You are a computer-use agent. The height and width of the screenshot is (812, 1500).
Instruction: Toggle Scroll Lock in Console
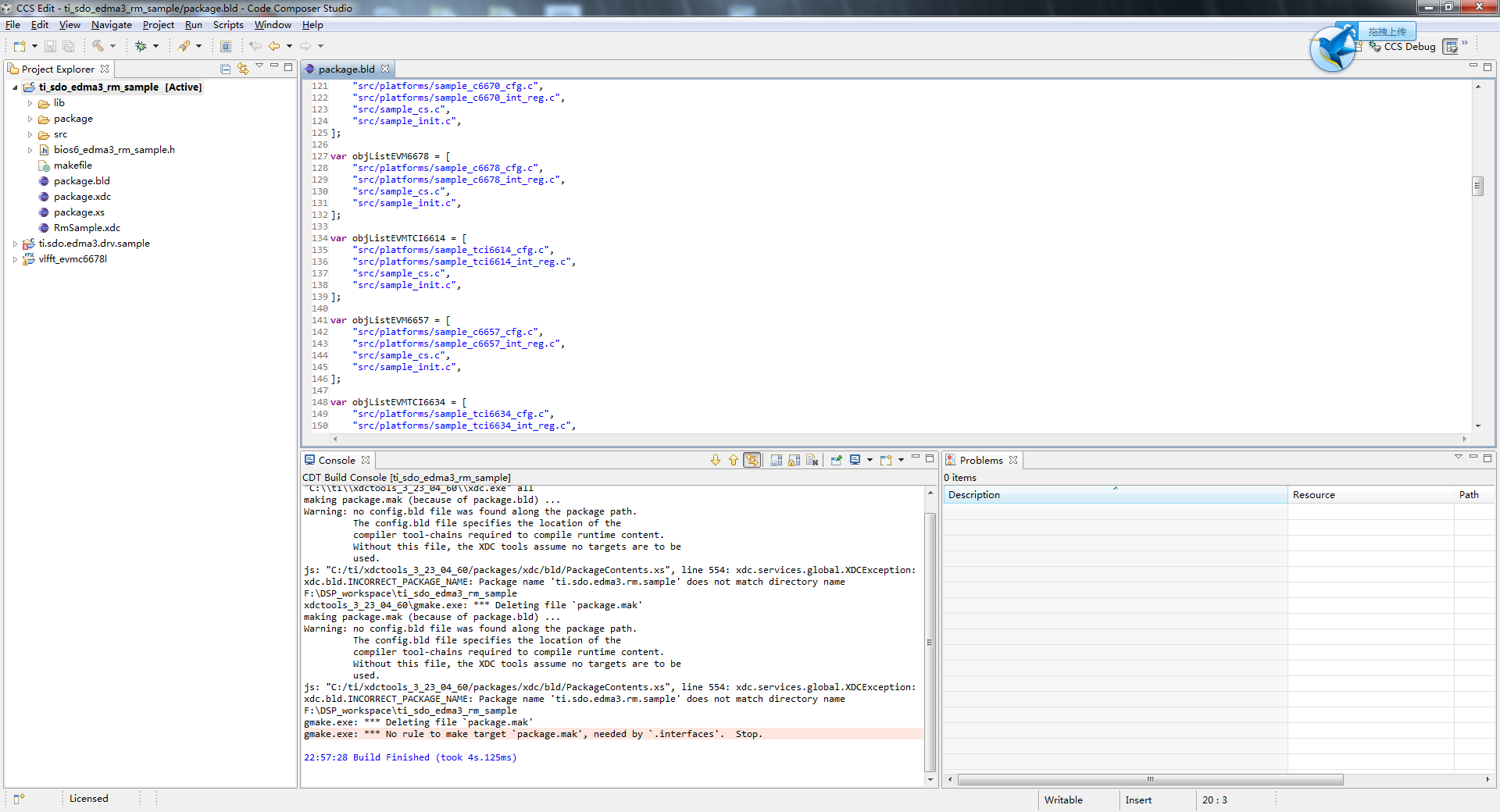click(x=794, y=460)
